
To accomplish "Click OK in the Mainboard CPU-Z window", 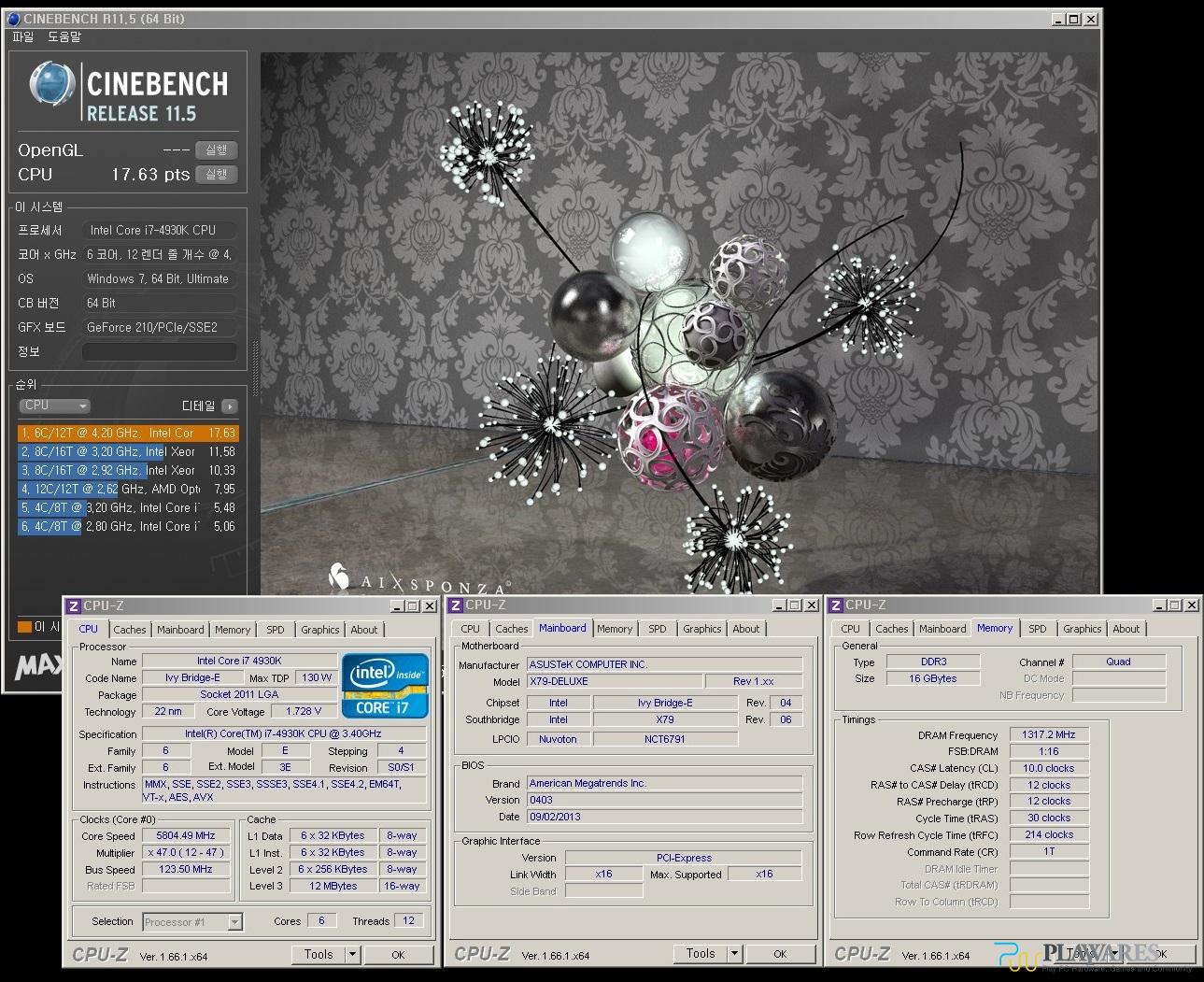I will [780, 954].
